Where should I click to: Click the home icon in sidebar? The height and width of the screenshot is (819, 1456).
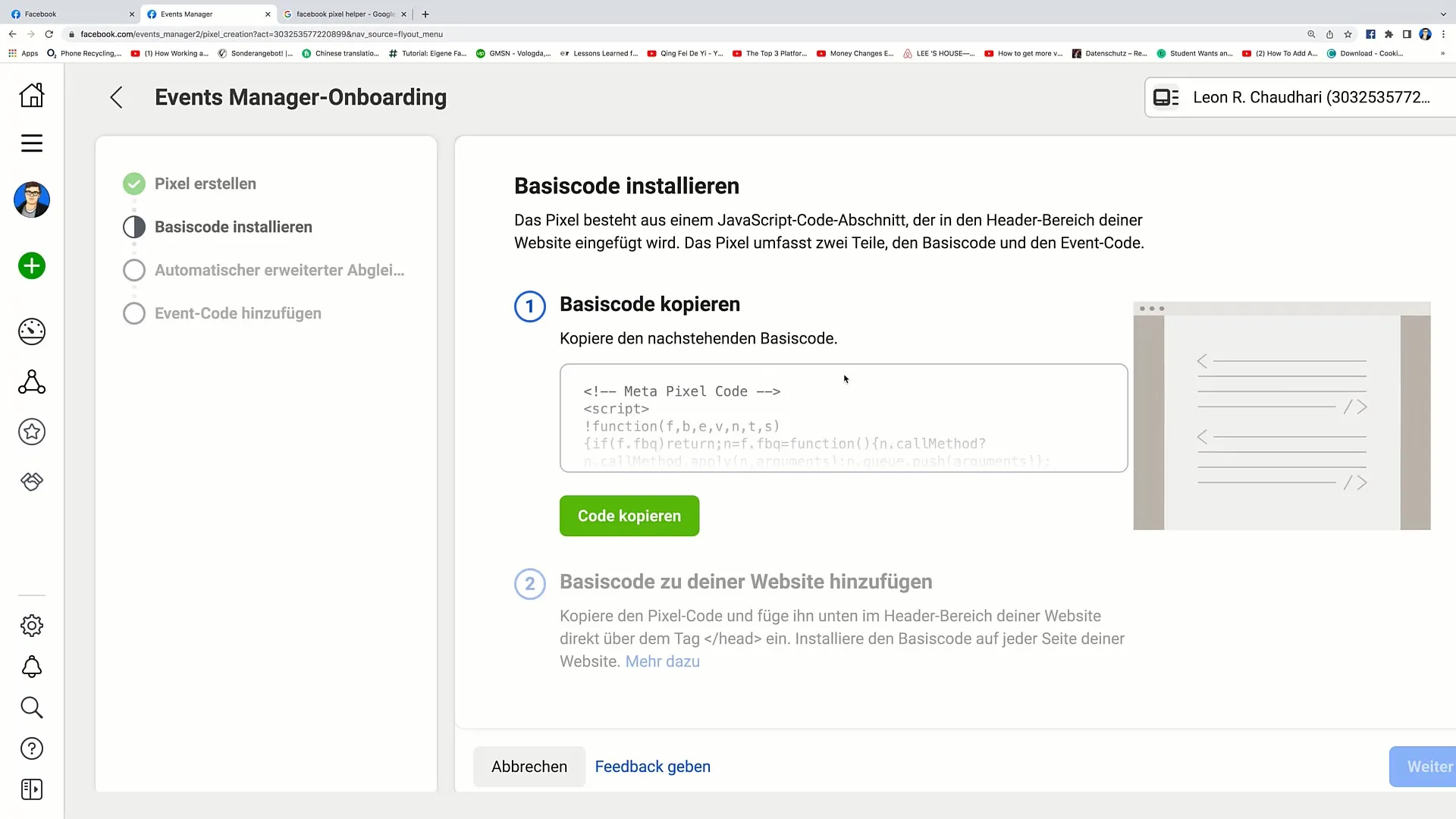[32, 96]
